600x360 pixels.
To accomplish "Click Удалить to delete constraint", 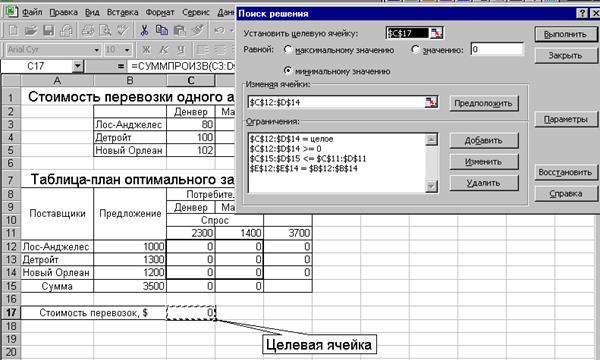I will pyautogui.click(x=484, y=183).
